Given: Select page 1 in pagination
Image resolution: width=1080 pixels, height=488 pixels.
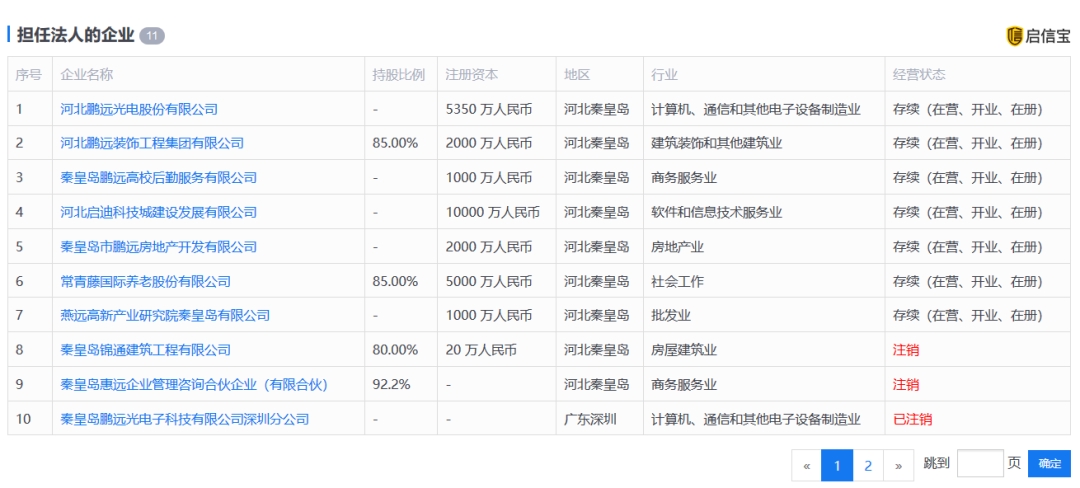Looking at the screenshot, I should tap(837, 465).
